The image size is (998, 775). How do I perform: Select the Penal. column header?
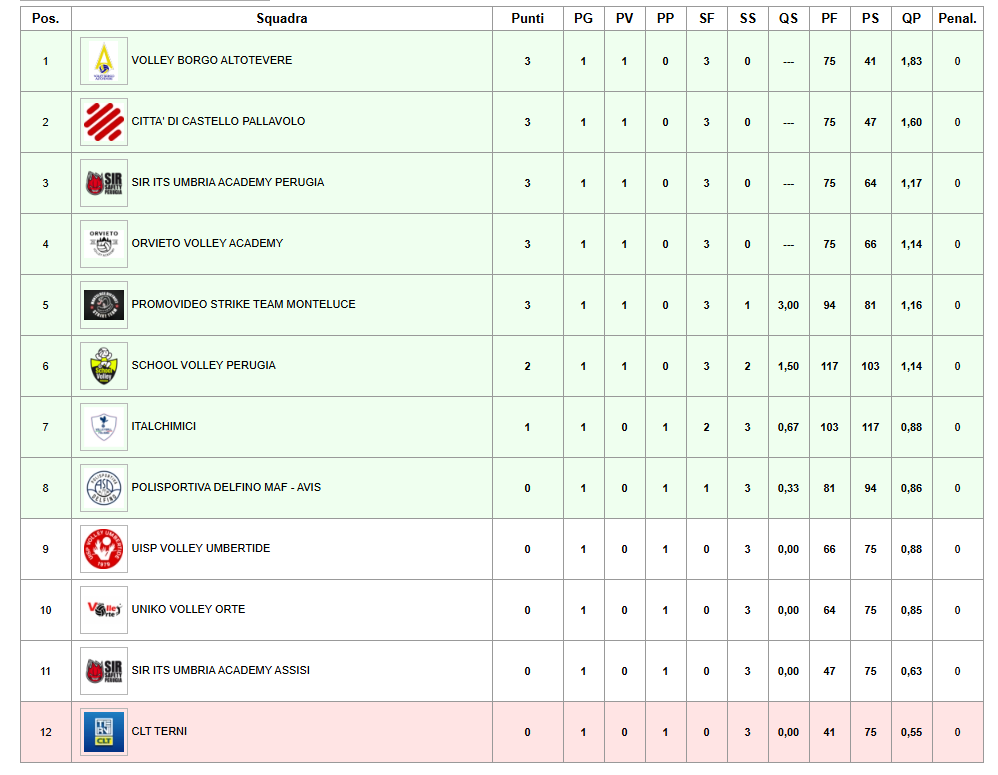[x=957, y=19]
